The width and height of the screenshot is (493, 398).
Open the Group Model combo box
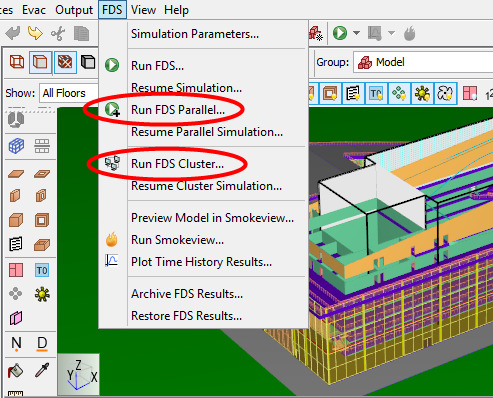pos(423,62)
